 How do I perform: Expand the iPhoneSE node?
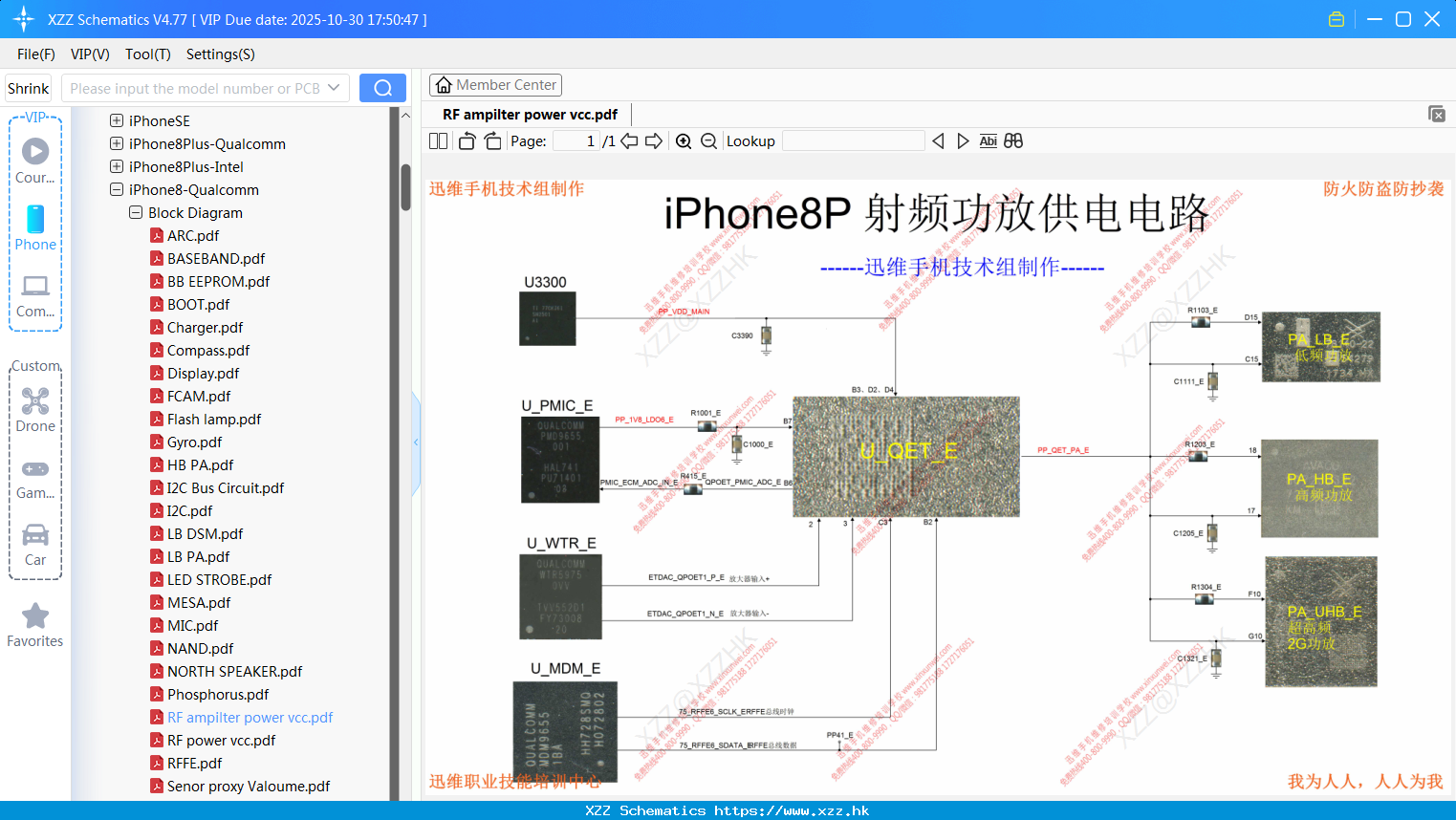[117, 120]
